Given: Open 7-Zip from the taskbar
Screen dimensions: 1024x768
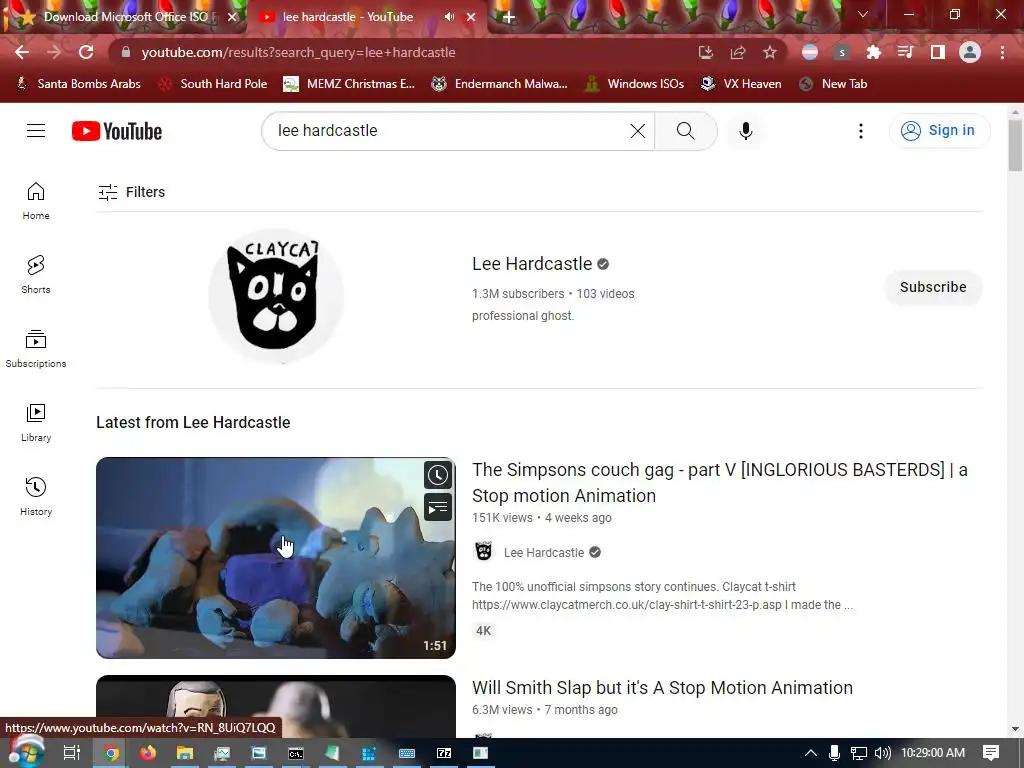Looking at the screenshot, I should pyautogui.click(x=444, y=753).
